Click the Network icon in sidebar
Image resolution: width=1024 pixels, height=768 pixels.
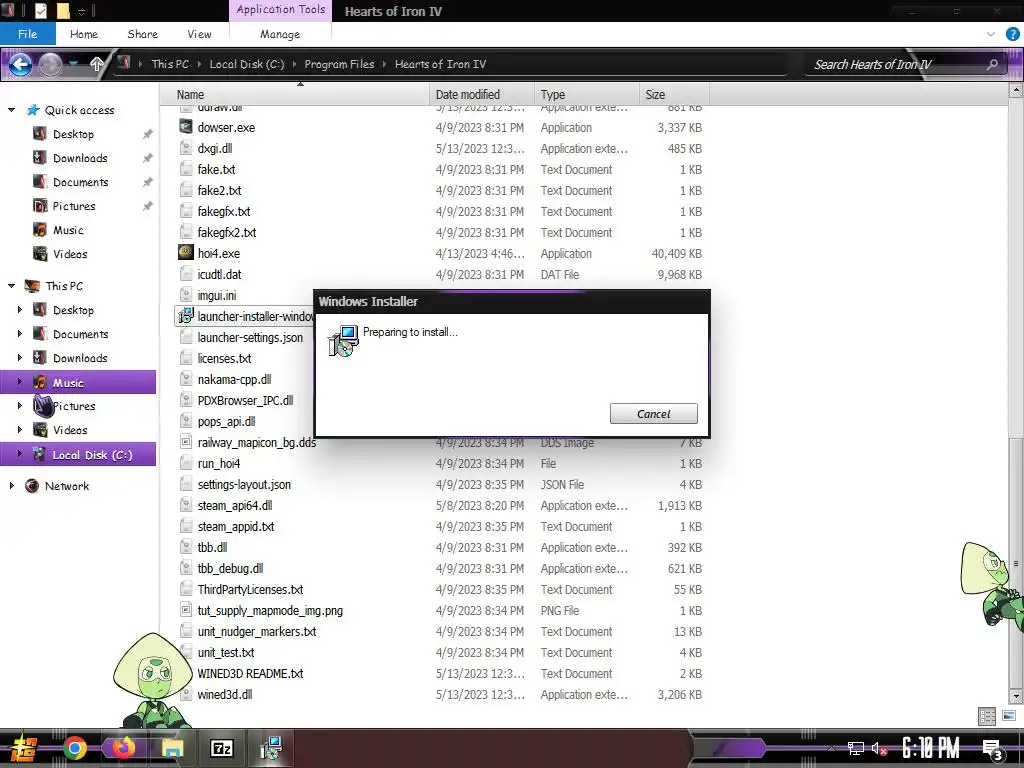pos(31,486)
